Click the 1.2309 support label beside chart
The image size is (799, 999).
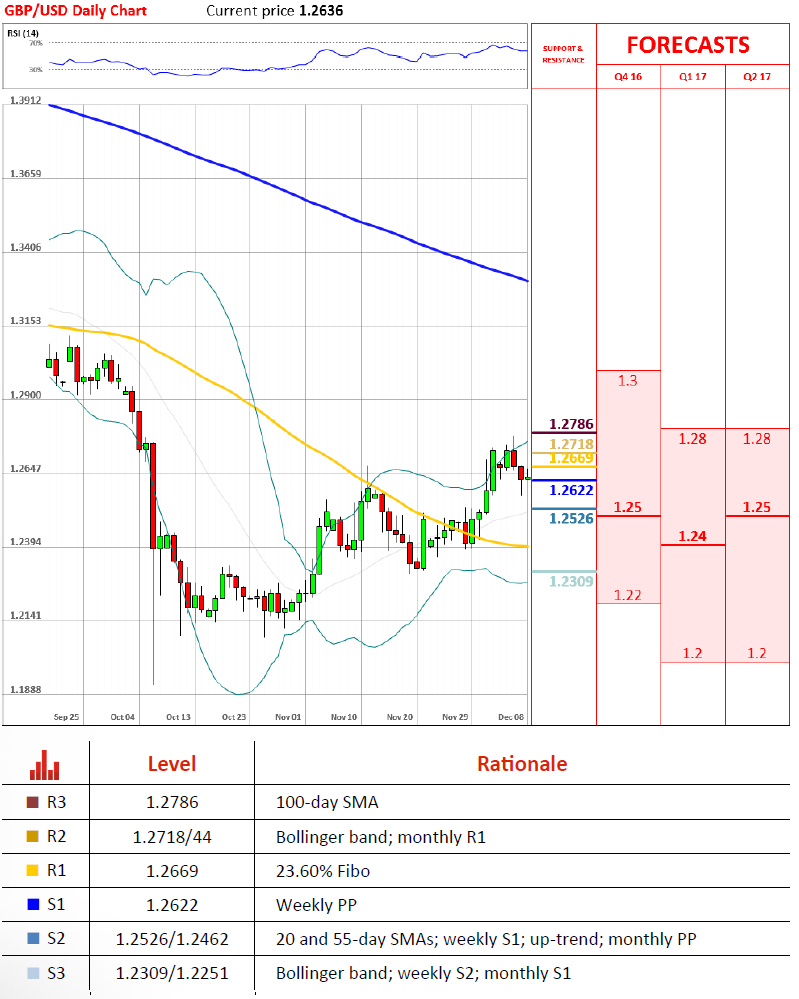[571, 581]
